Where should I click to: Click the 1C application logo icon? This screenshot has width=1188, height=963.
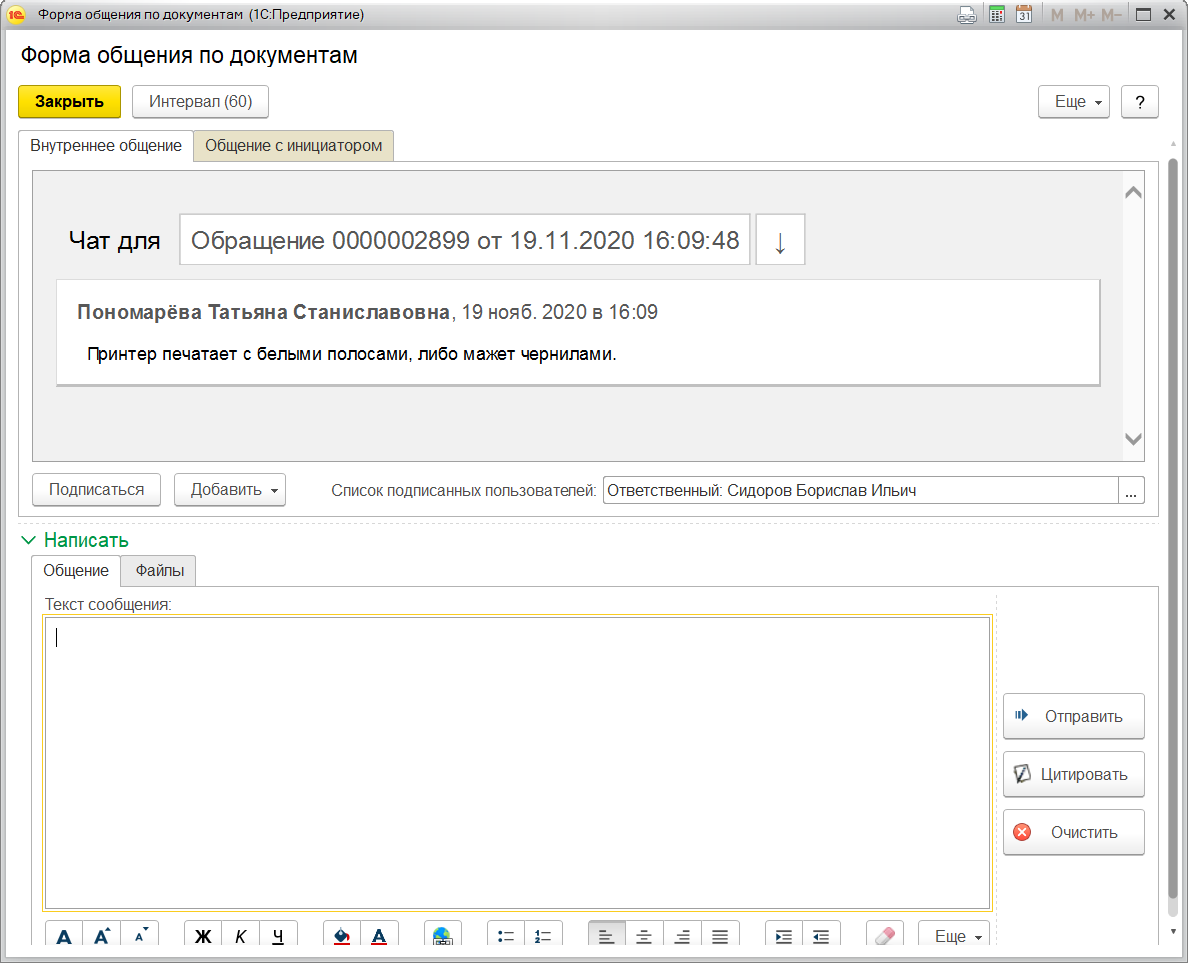tap(16, 14)
